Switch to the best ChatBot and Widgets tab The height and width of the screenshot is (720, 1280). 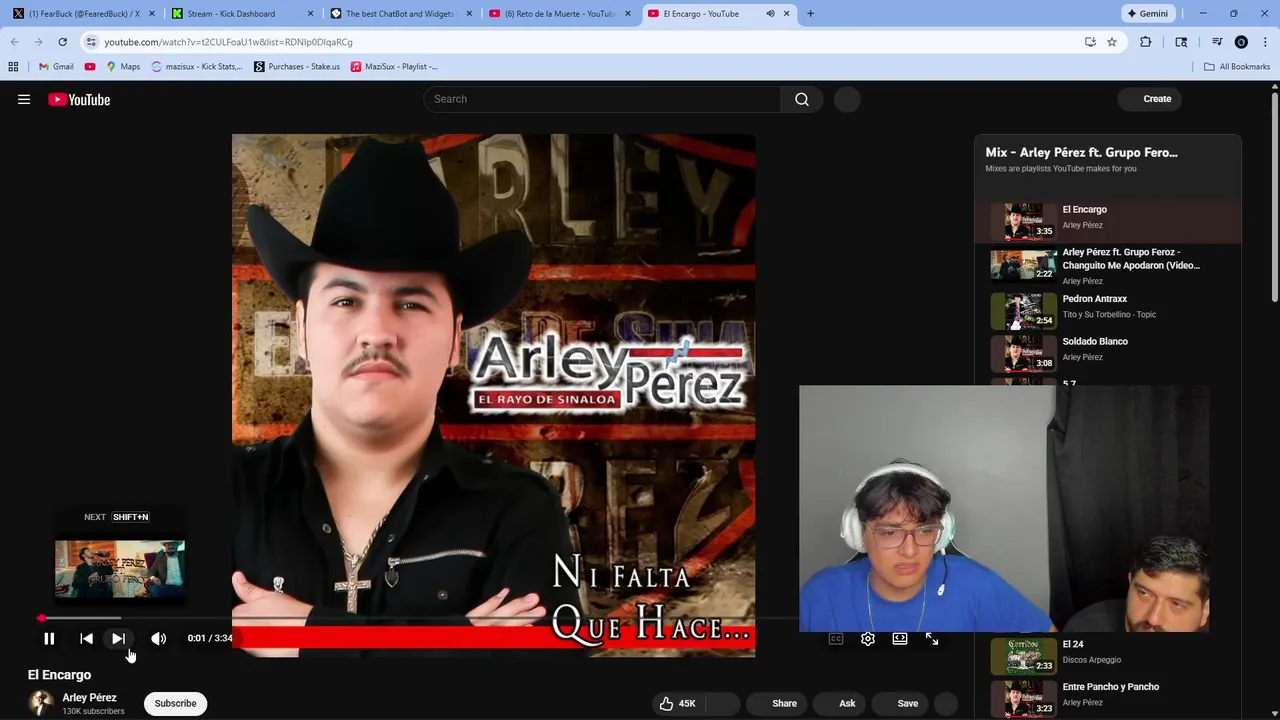(400, 14)
